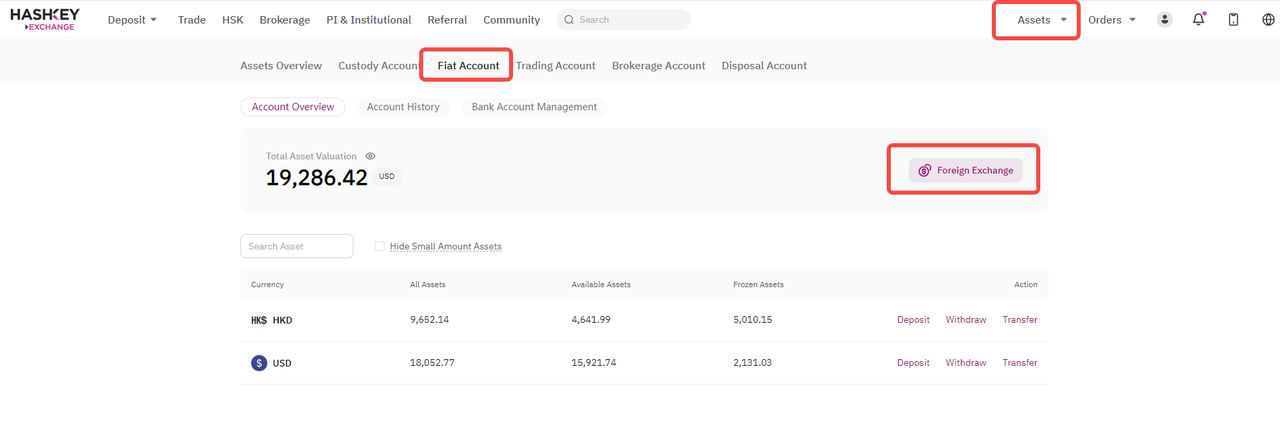
Task: Open Bank Account Management pill
Action: [534, 107]
